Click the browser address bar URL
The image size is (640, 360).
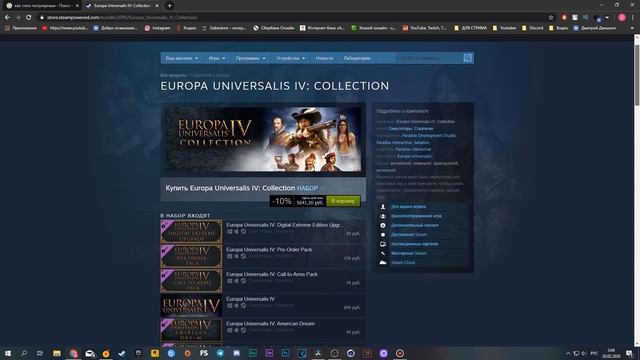click(122, 18)
